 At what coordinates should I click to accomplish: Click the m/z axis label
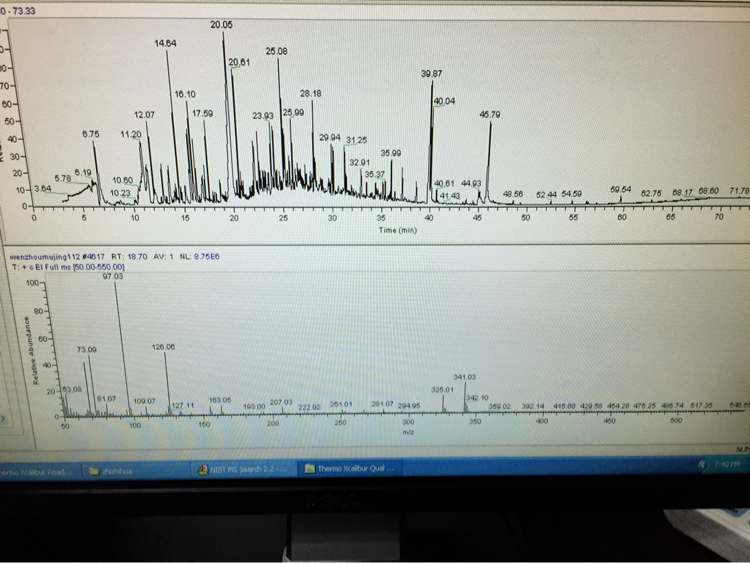(x=408, y=432)
